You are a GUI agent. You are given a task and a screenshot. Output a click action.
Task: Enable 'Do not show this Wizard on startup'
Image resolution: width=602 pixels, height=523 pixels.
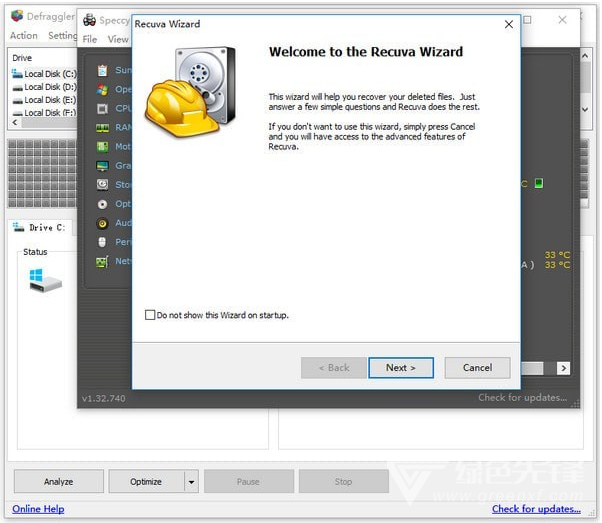[150, 315]
